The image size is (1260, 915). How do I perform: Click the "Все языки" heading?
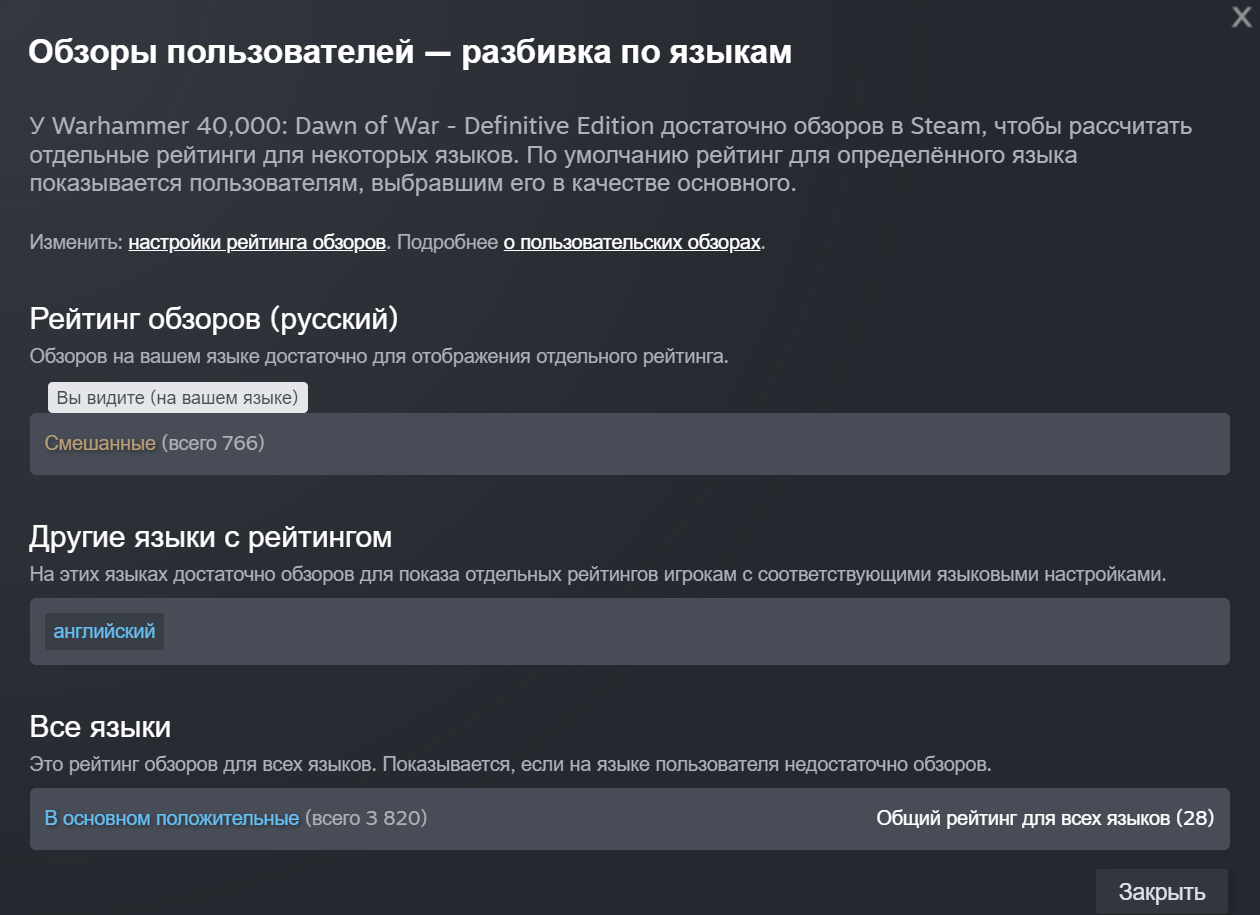coord(100,726)
